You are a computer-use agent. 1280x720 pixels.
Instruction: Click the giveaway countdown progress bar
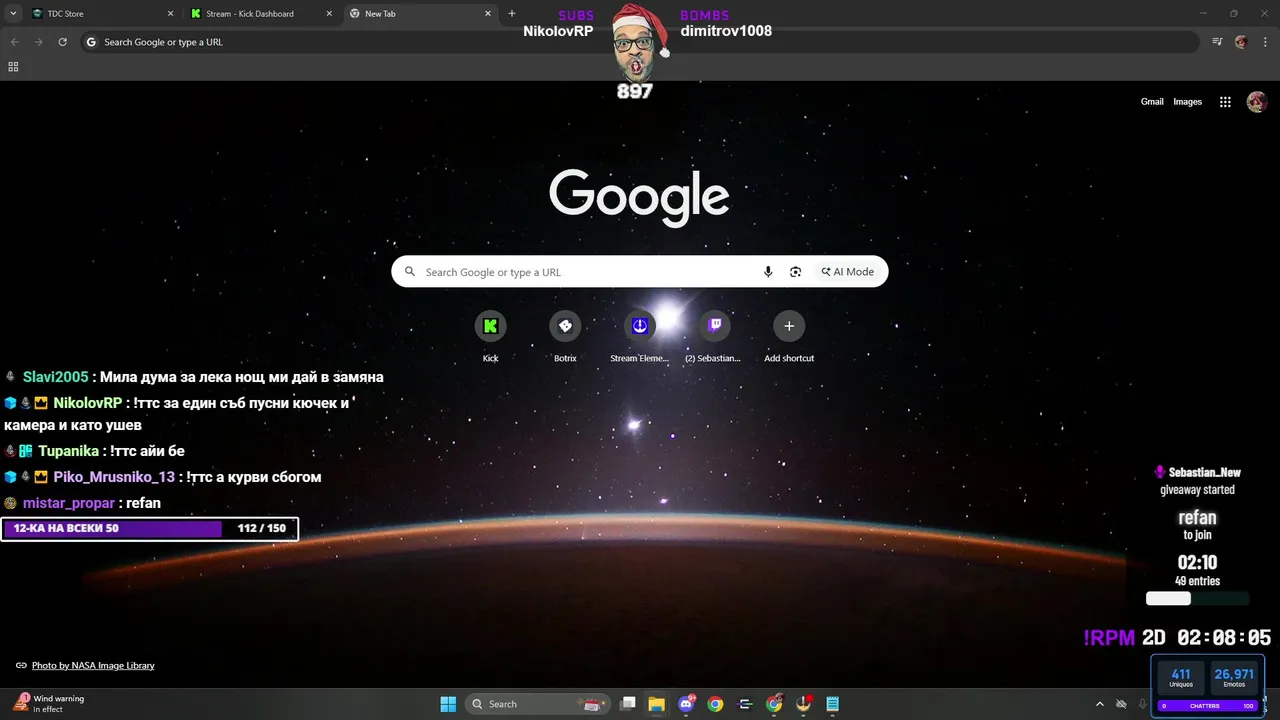point(1197,599)
